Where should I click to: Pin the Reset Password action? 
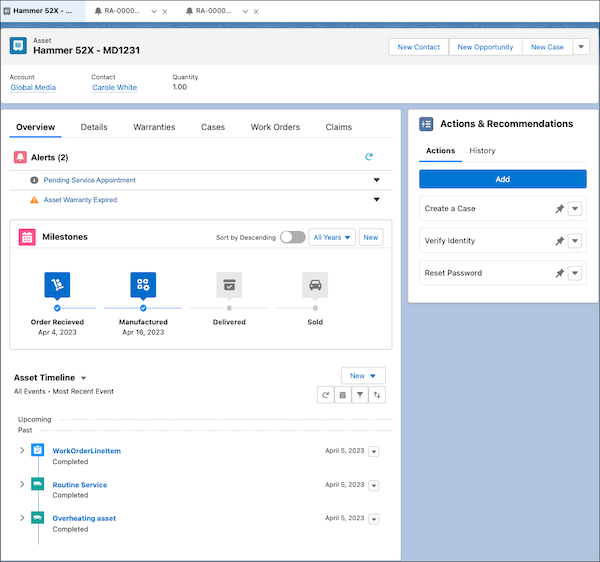[559, 273]
